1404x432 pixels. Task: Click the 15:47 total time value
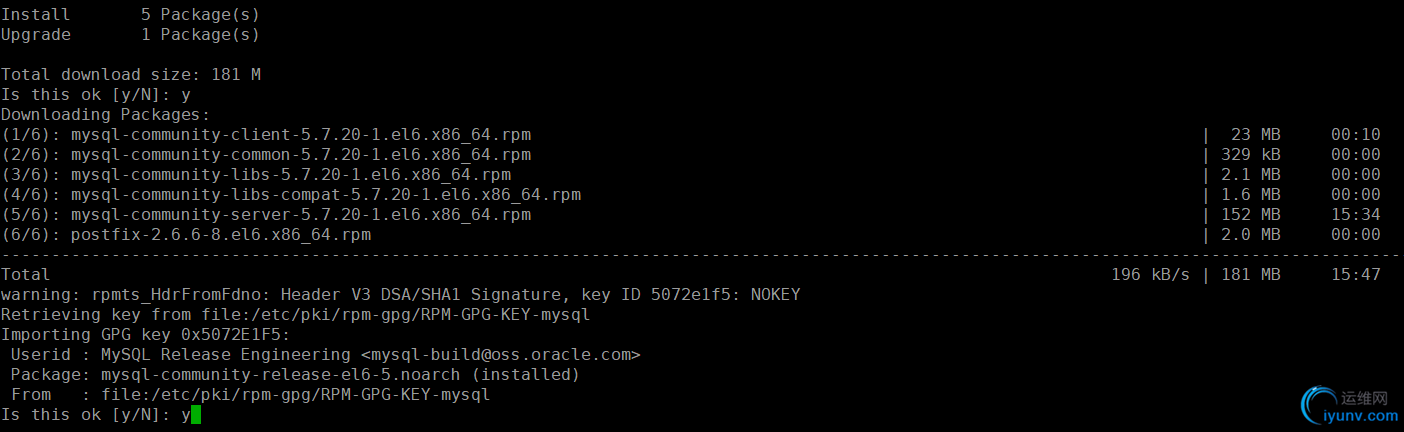[1356, 275]
